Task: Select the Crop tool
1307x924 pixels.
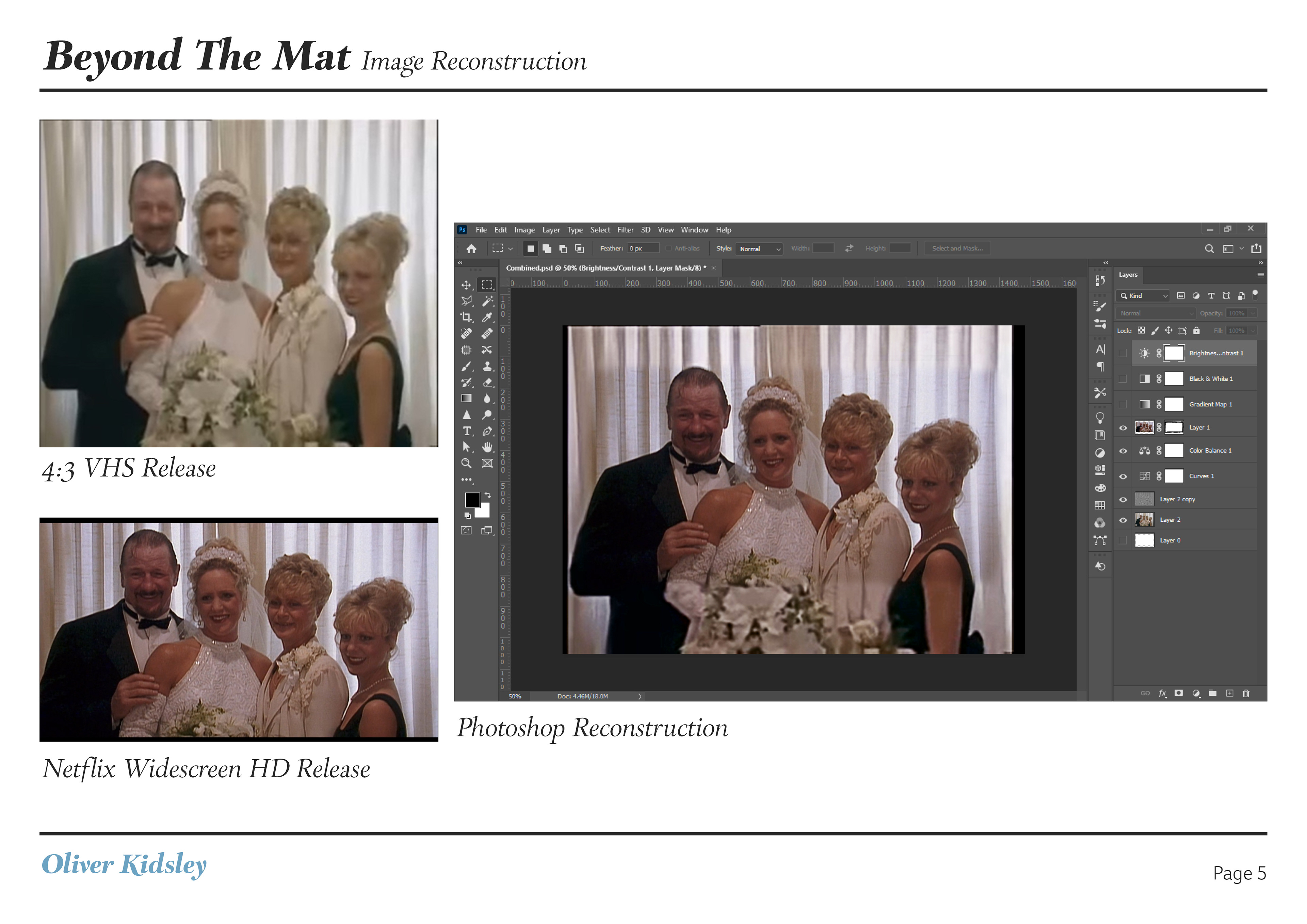Action: [466, 317]
